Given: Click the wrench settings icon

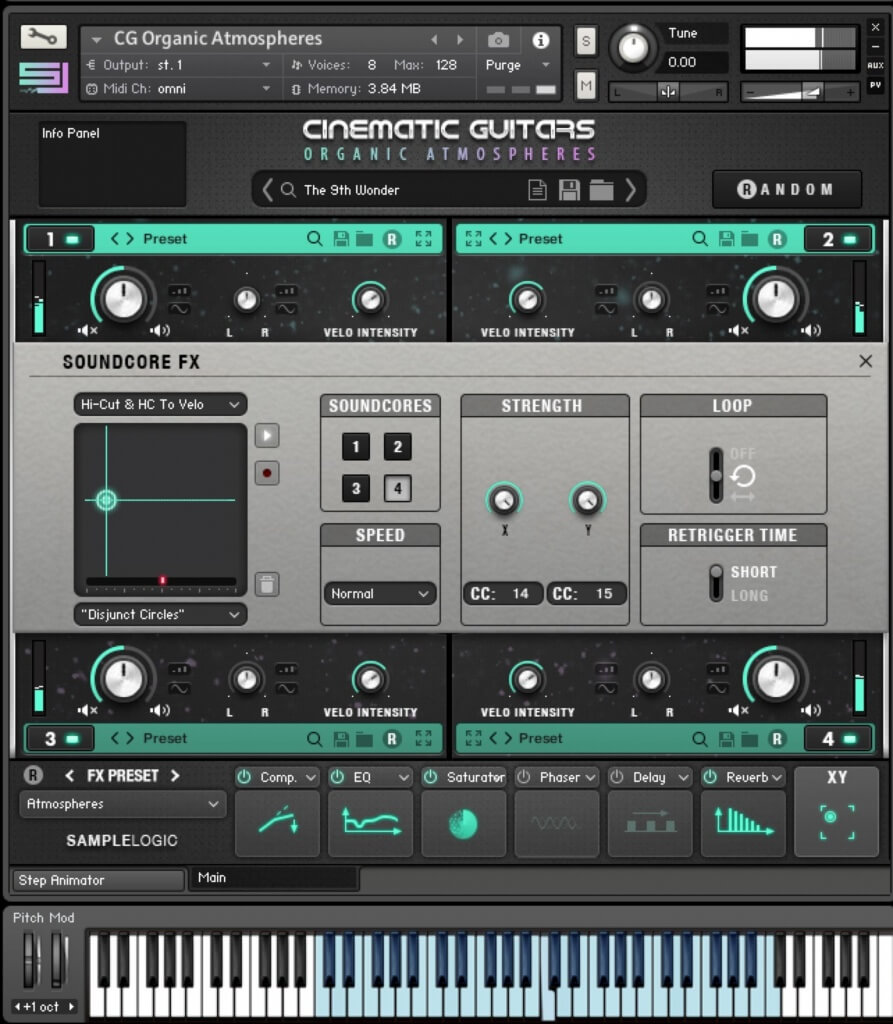Looking at the screenshot, I should point(43,37).
